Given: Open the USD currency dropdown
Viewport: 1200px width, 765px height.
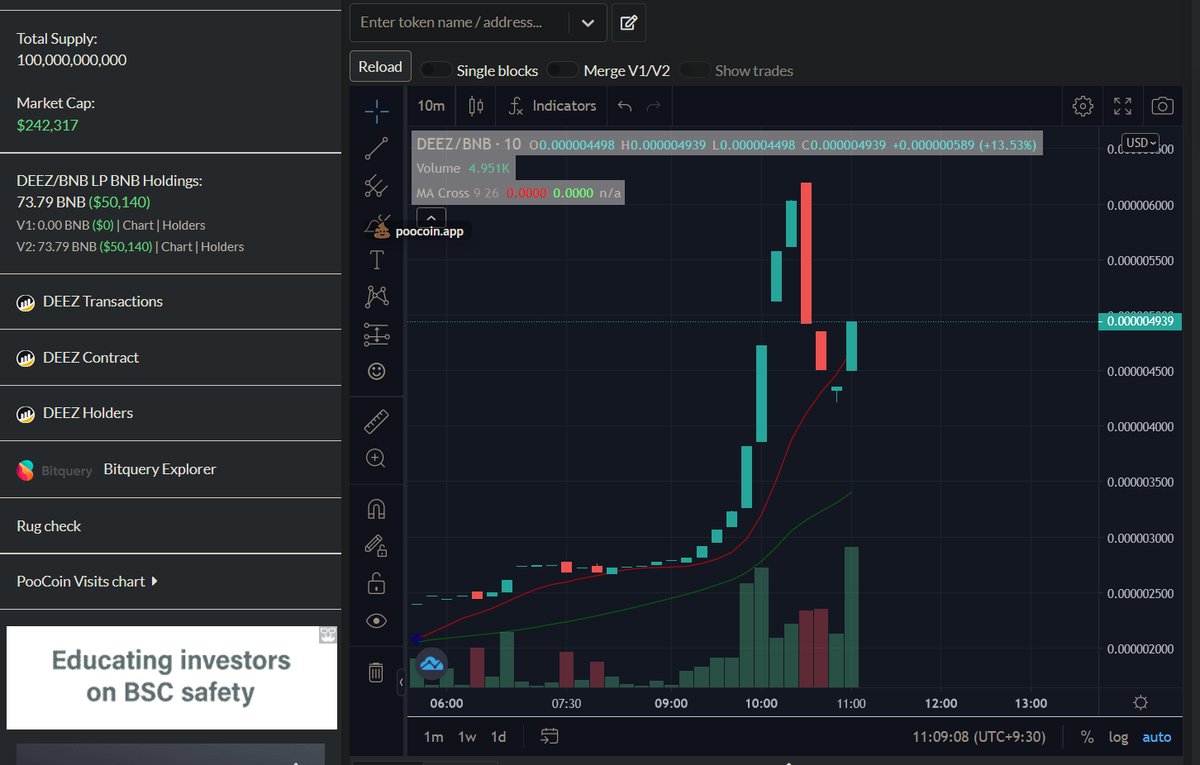Looking at the screenshot, I should [x=1140, y=143].
